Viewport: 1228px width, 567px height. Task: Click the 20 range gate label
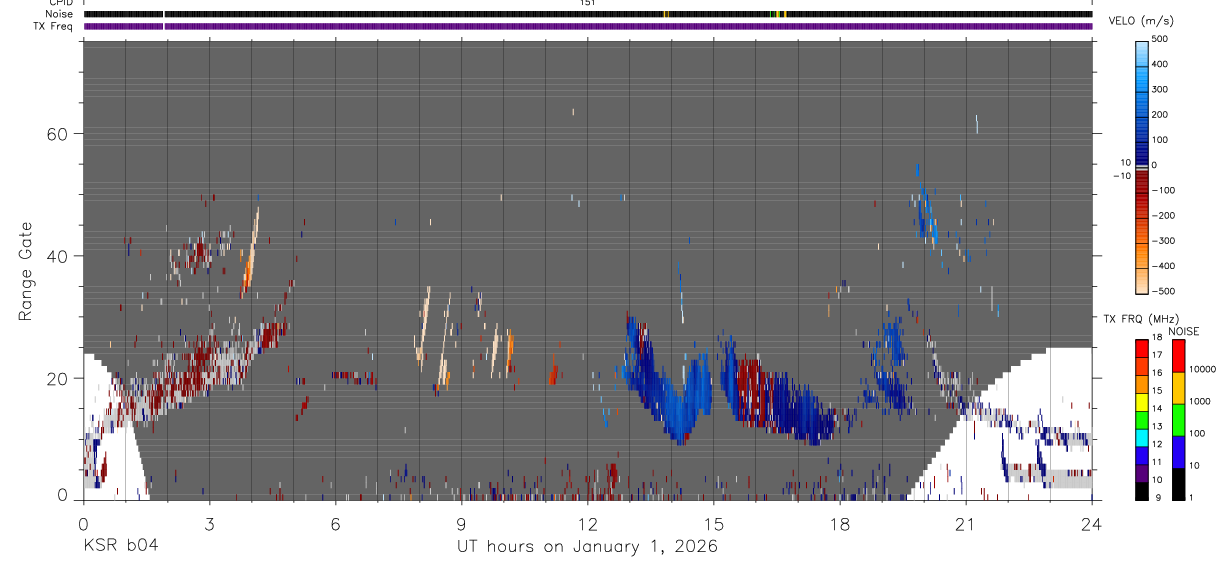(x=57, y=378)
